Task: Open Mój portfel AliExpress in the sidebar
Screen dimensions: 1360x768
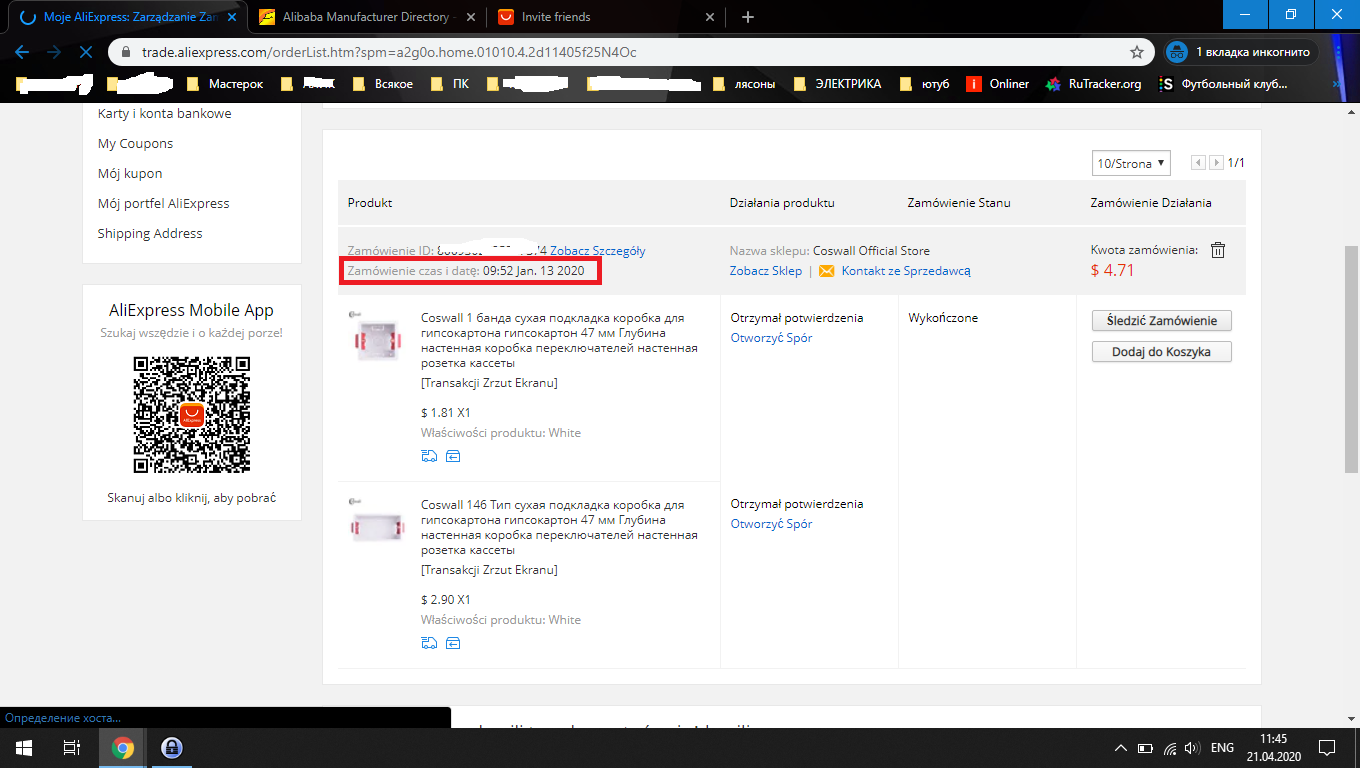Action: pos(163,204)
